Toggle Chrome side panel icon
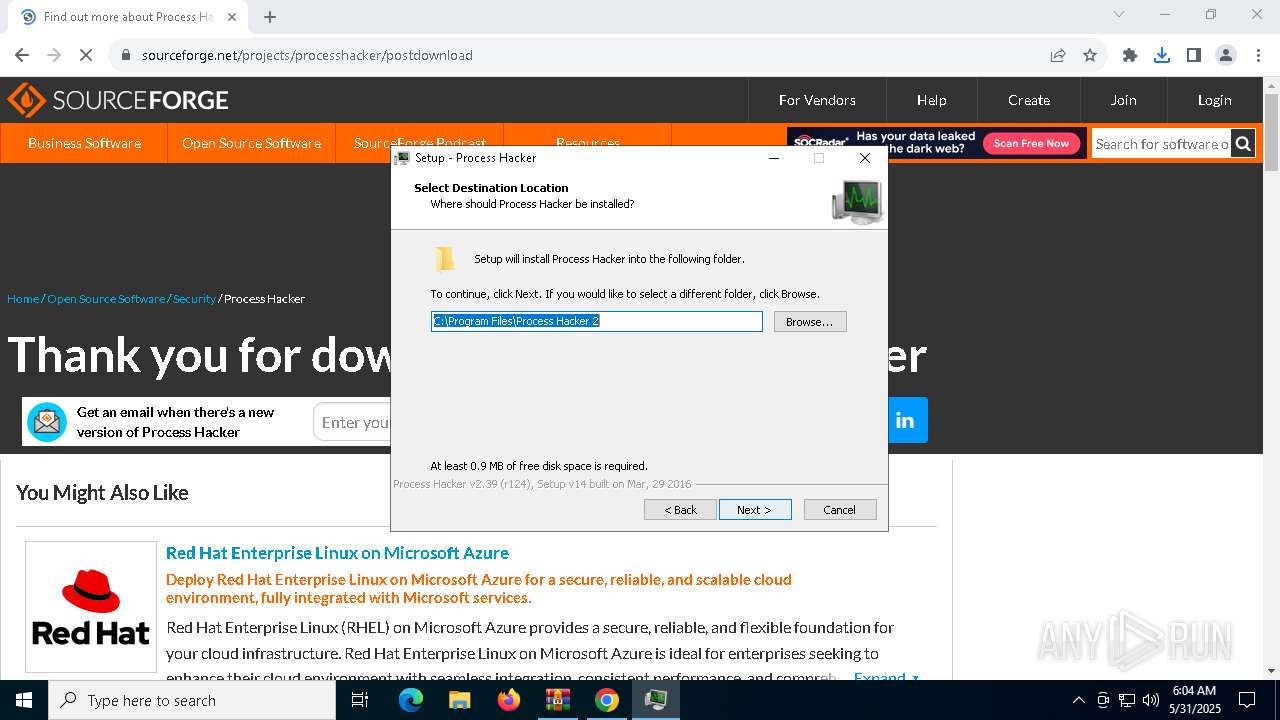Screen dimensions: 1280x720 (x=1194, y=55)
